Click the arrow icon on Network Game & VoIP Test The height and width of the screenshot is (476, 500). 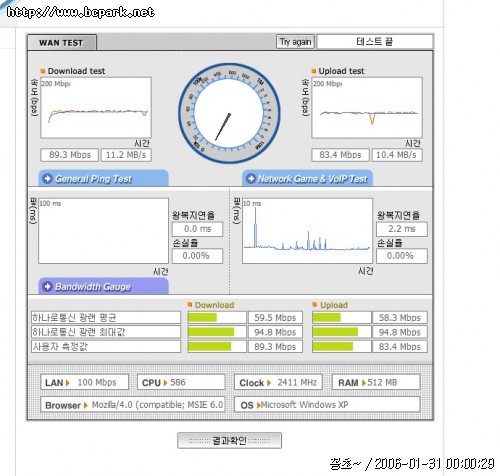coord(251,179)
